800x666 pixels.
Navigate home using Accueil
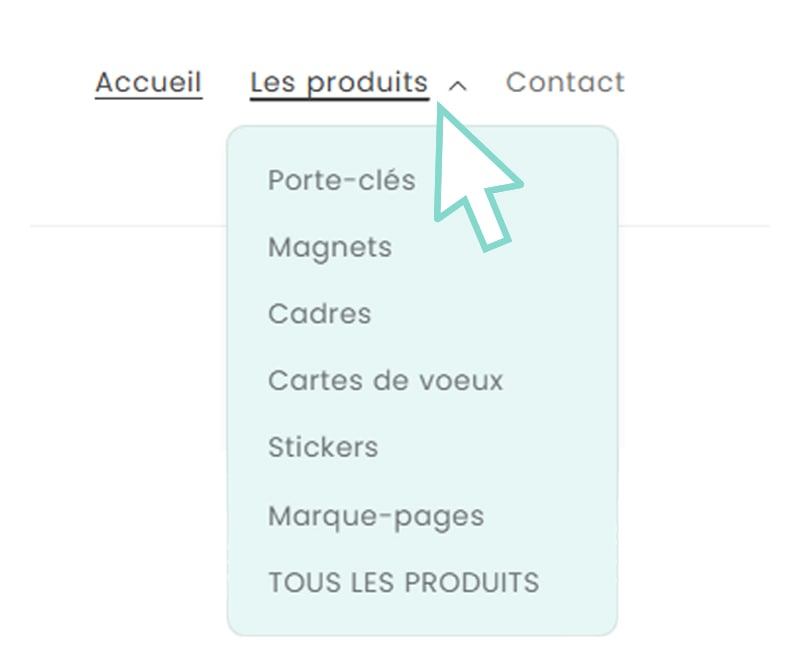pos(148,82)
